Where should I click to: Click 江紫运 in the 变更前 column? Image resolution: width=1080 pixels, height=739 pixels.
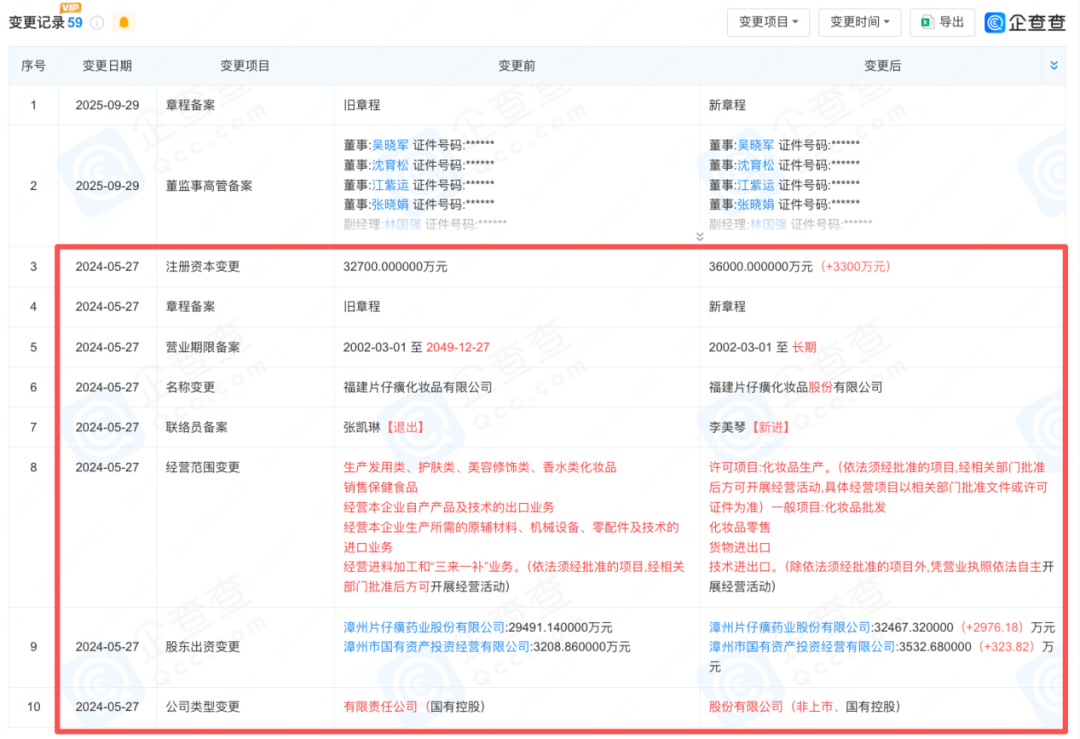click(391, 185)
